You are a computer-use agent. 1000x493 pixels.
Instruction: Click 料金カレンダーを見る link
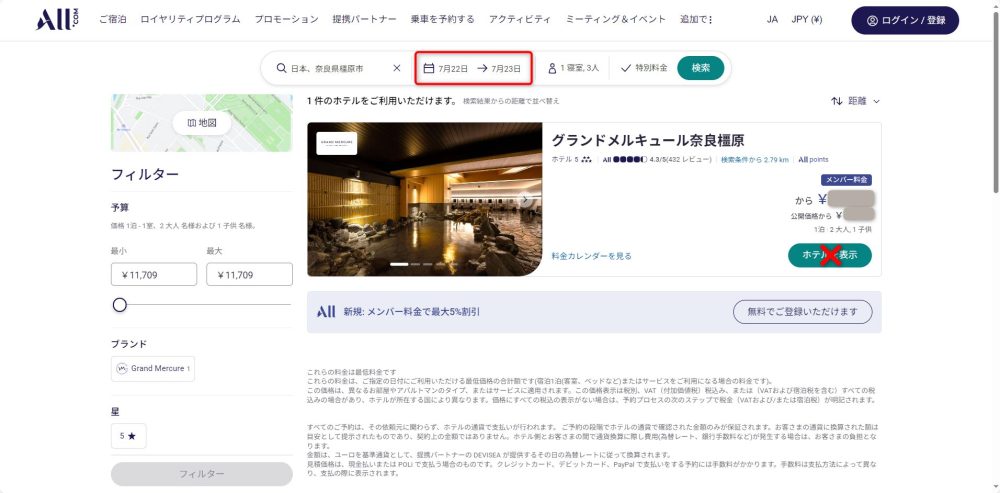pos(591,256)
